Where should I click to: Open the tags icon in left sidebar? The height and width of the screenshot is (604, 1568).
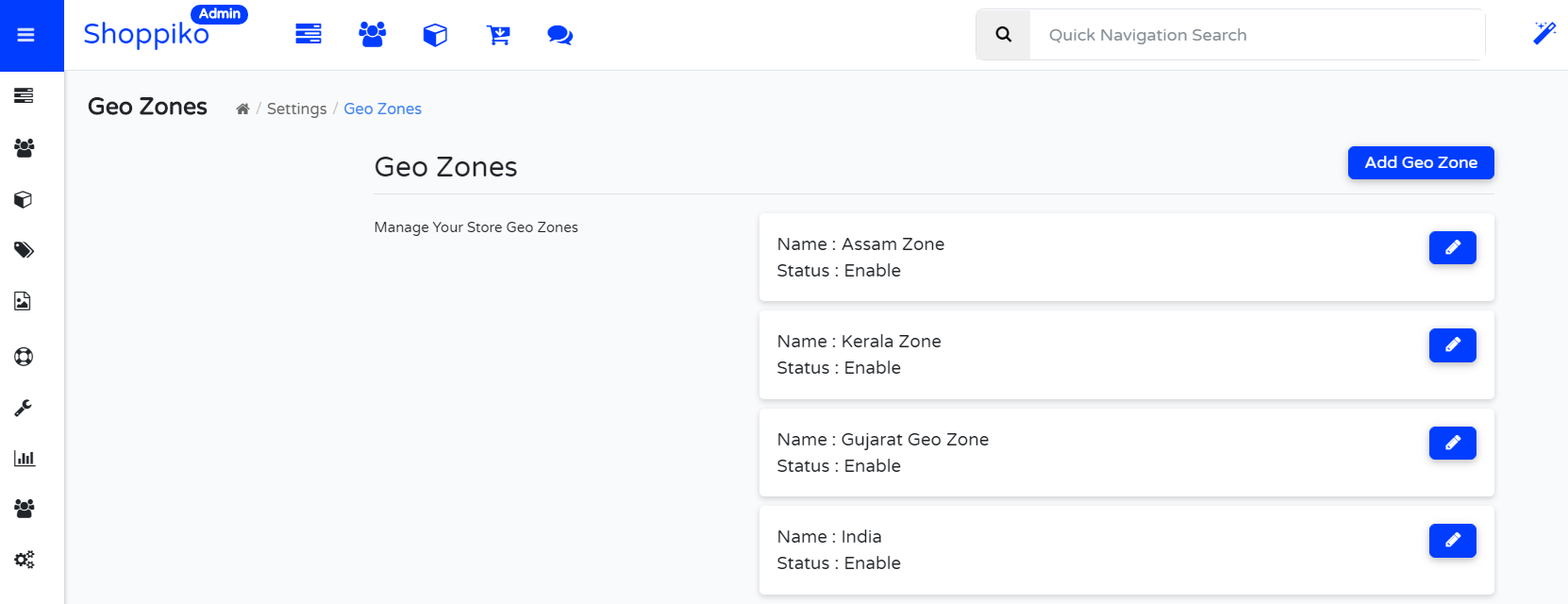pos(24,250)
